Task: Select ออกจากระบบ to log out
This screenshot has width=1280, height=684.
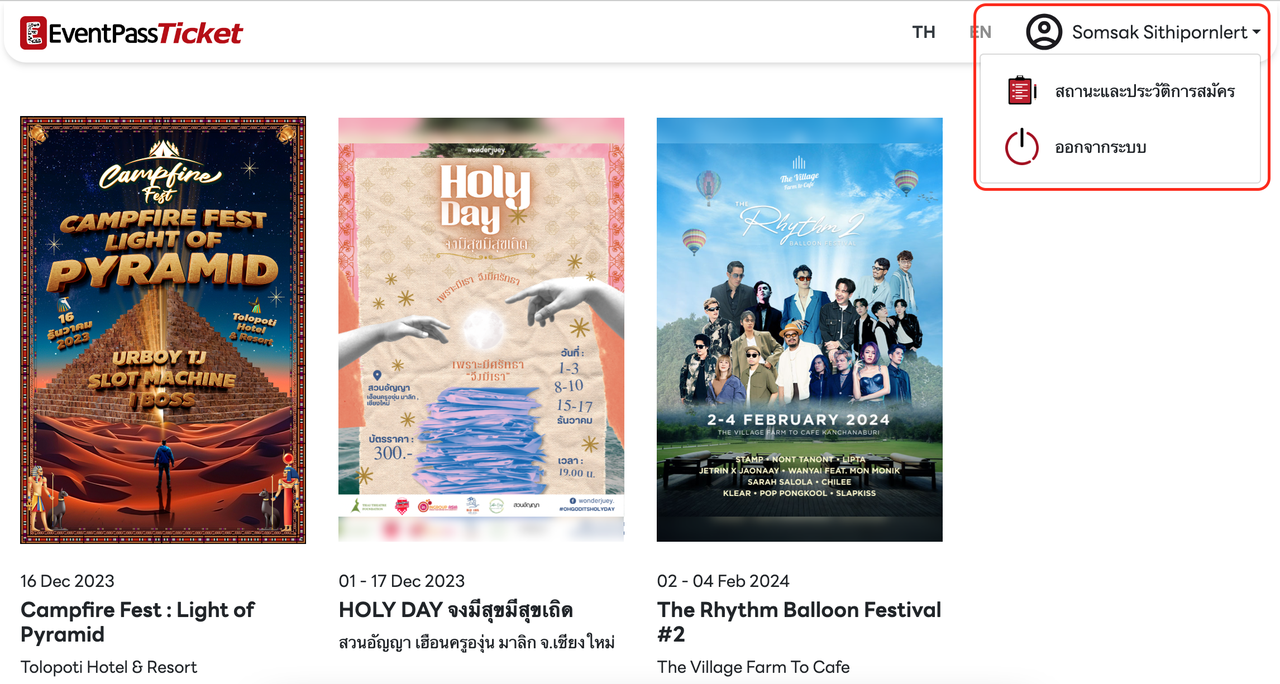Action: (x=1100, y=148)
